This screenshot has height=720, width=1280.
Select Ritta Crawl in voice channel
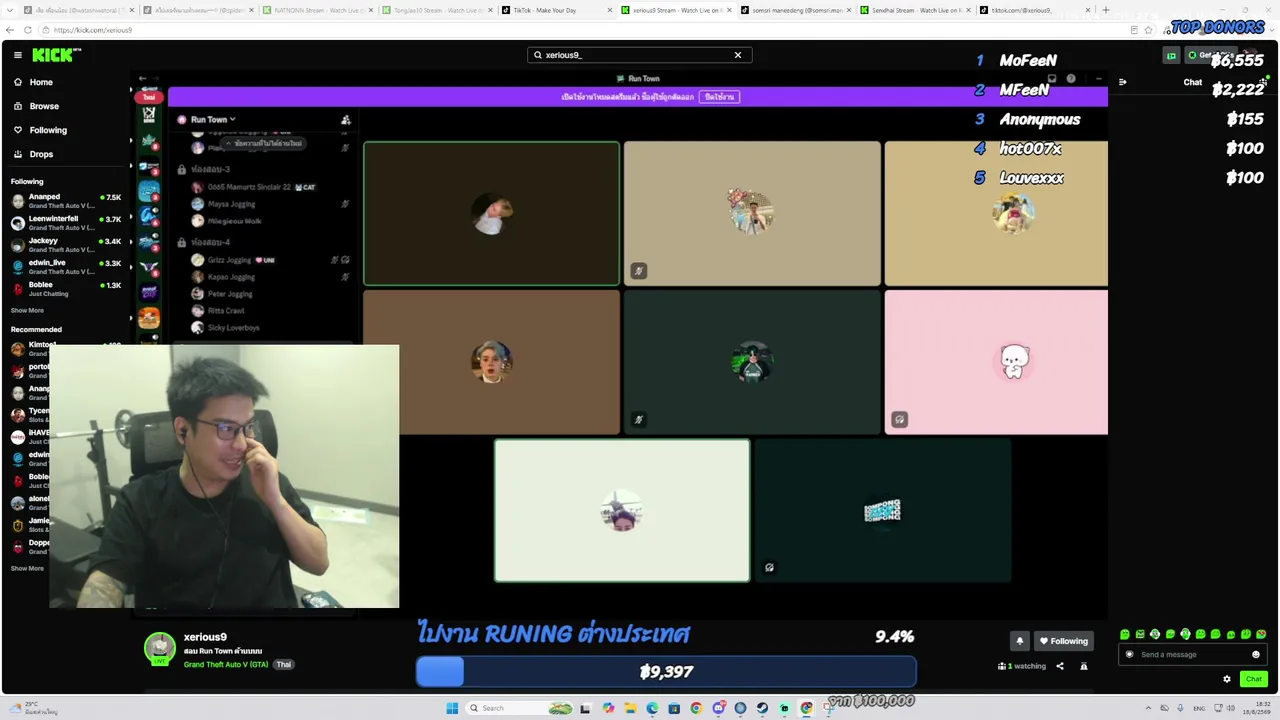[x=226, y=311]
